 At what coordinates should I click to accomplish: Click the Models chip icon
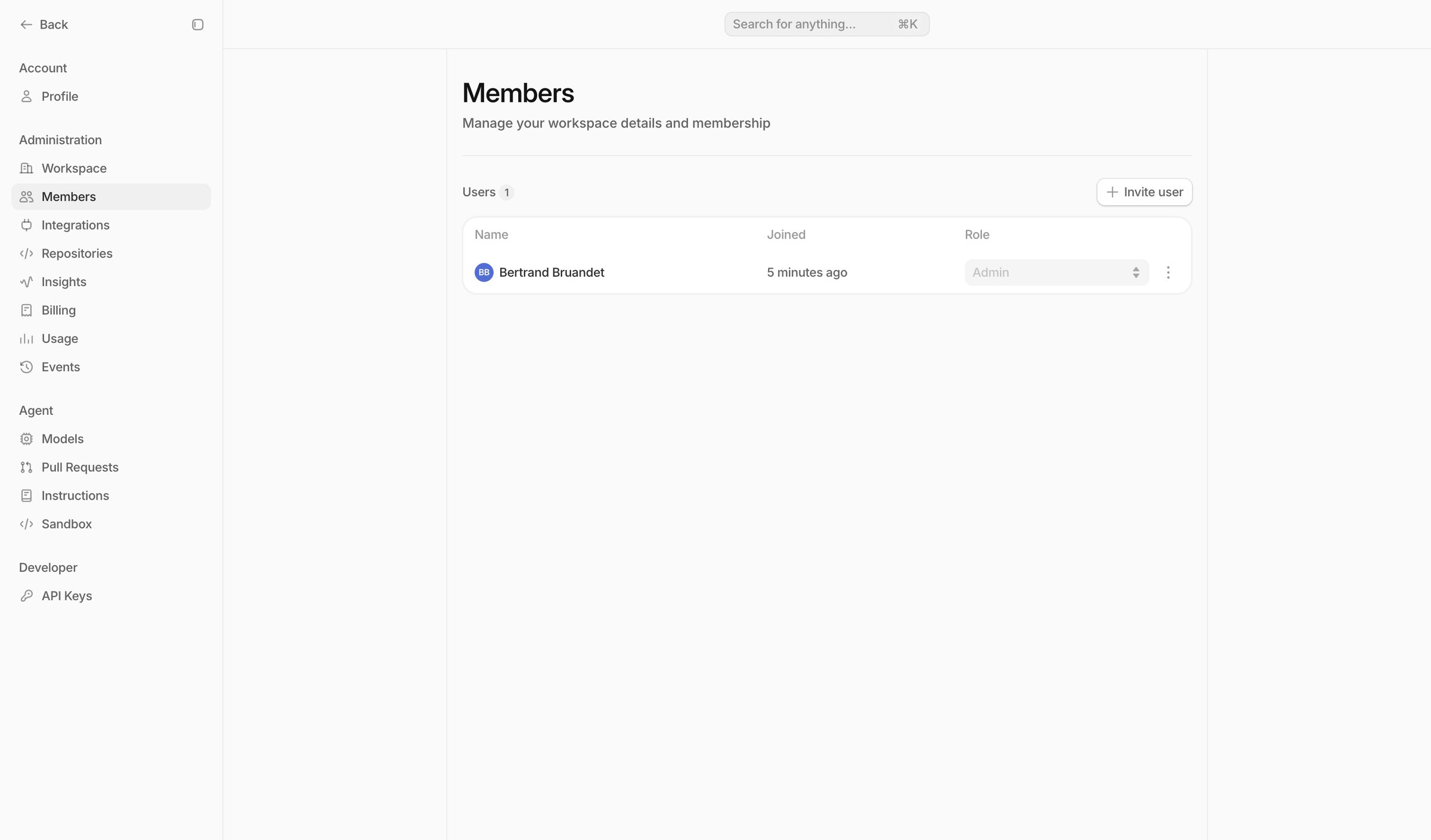point(26,439)
